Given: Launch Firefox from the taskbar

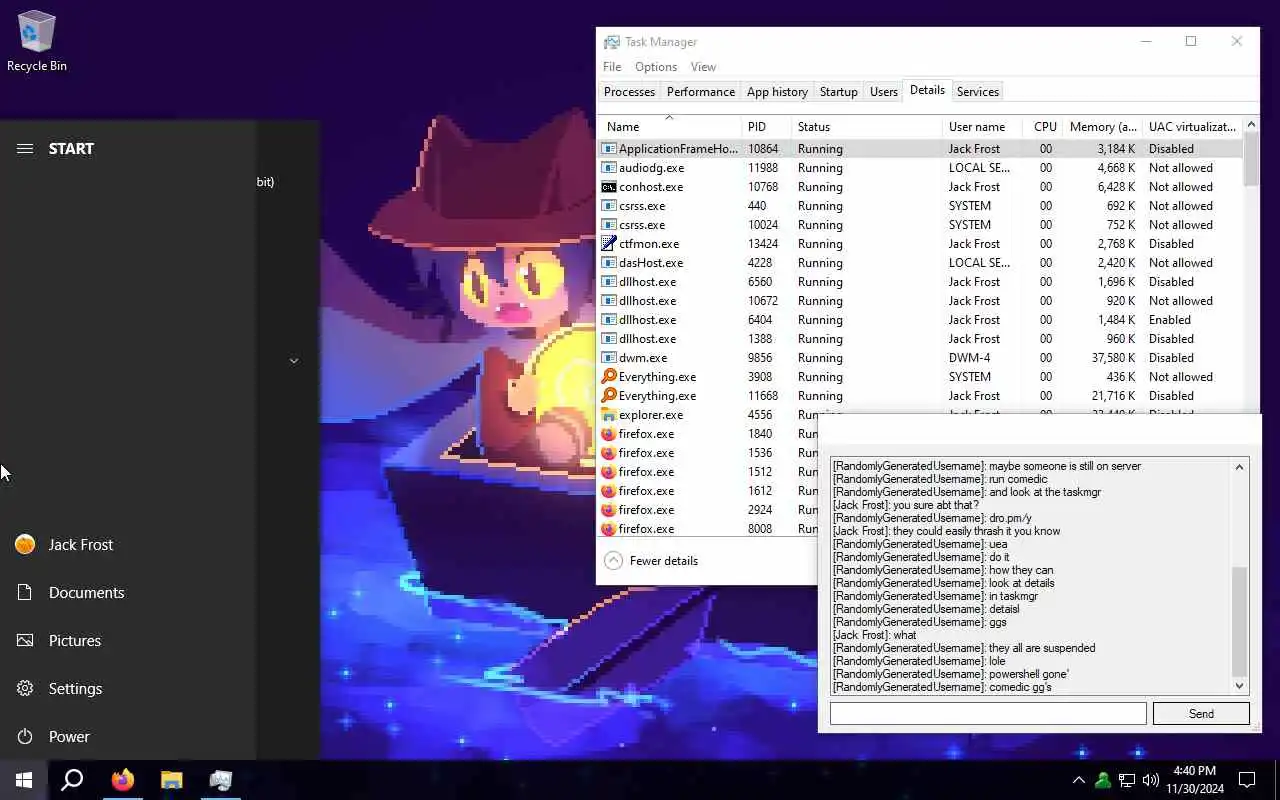Looking at the screenshot, I should [123, 780].
